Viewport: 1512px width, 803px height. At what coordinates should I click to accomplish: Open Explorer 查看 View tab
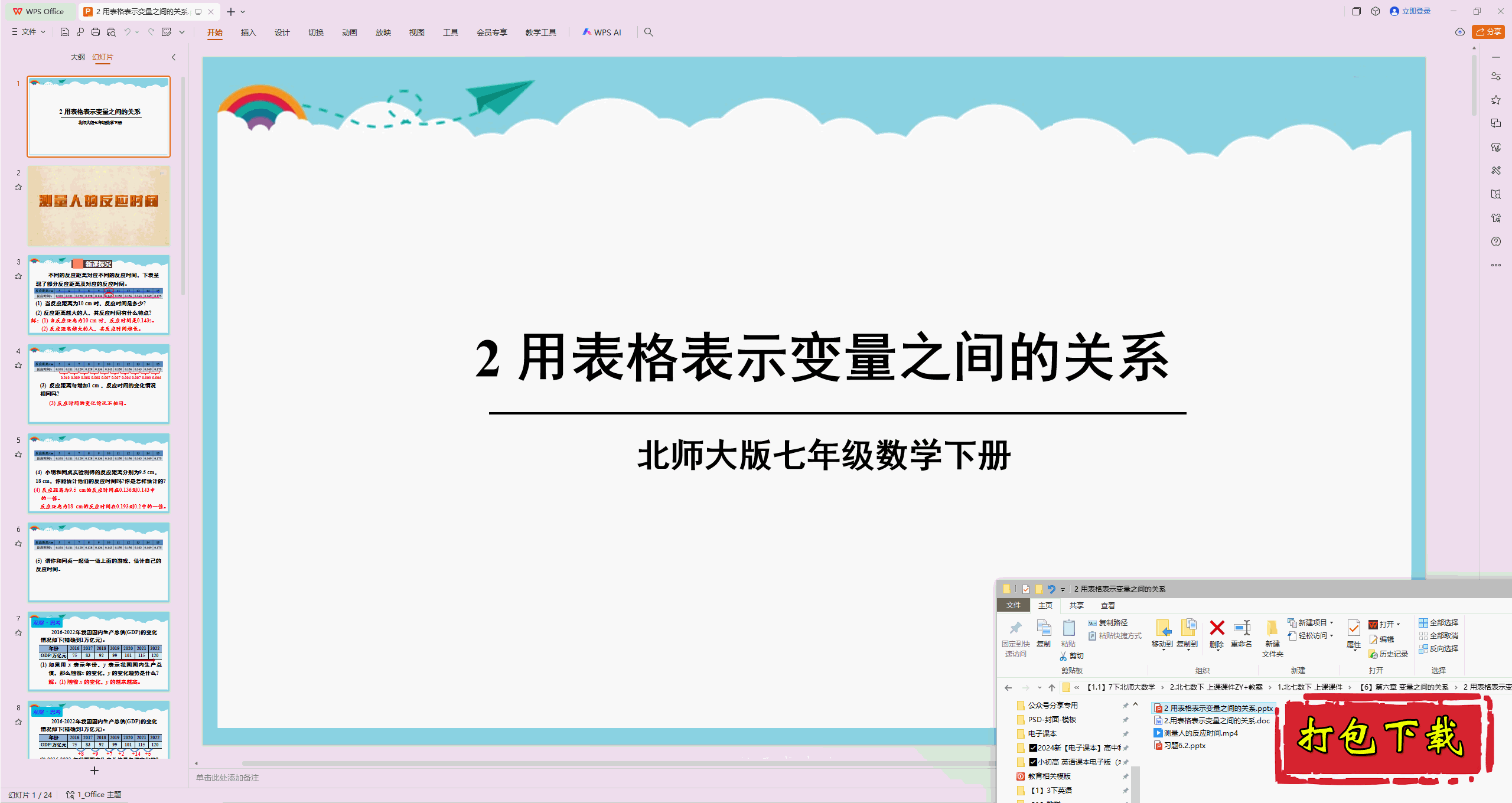coord(1108,606)
